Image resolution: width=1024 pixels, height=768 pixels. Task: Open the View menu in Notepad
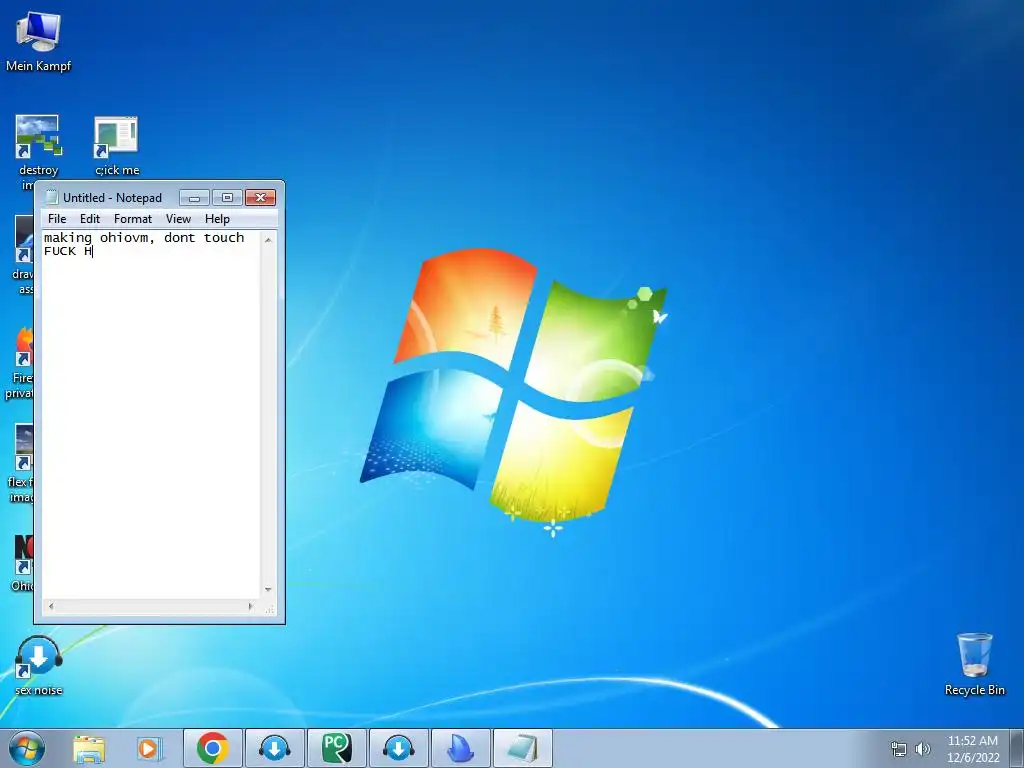pos(178,219)
